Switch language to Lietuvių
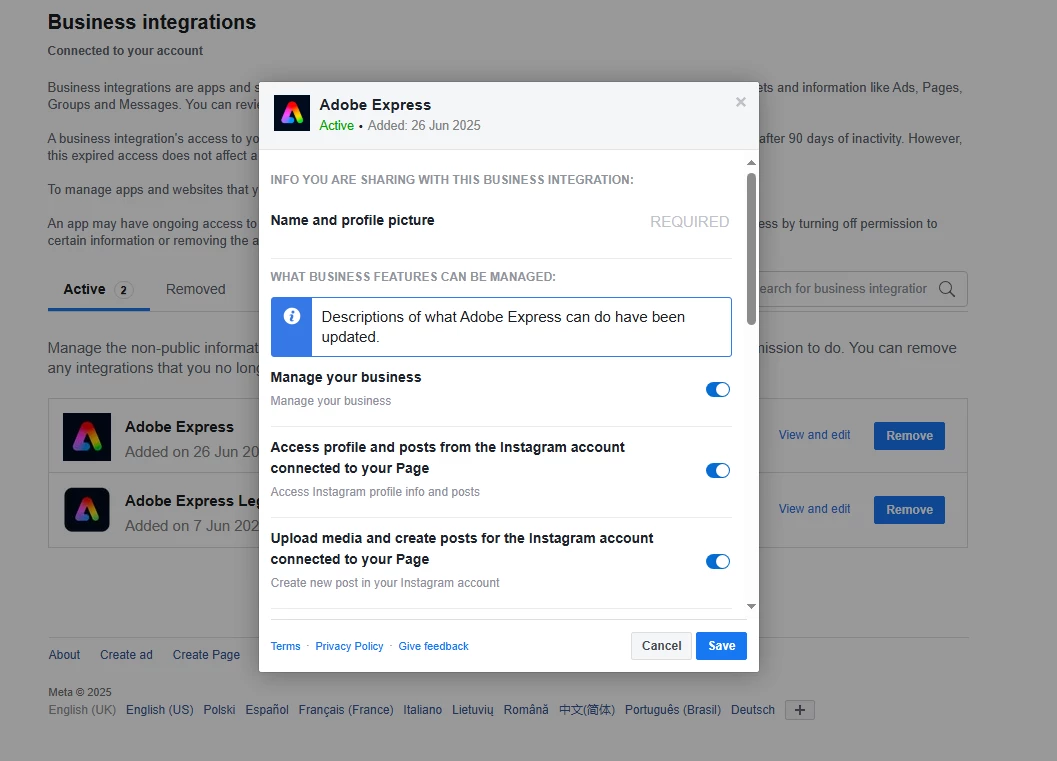Image resolution: width=1057 pixels, height=761 pixels. (x=473, y=710)
